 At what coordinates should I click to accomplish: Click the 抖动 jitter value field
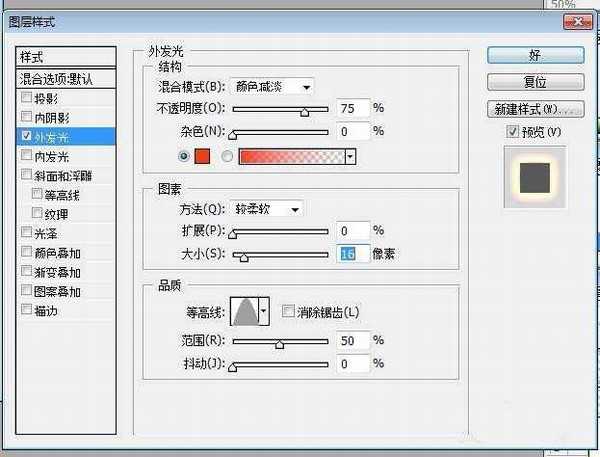[353, 364]
